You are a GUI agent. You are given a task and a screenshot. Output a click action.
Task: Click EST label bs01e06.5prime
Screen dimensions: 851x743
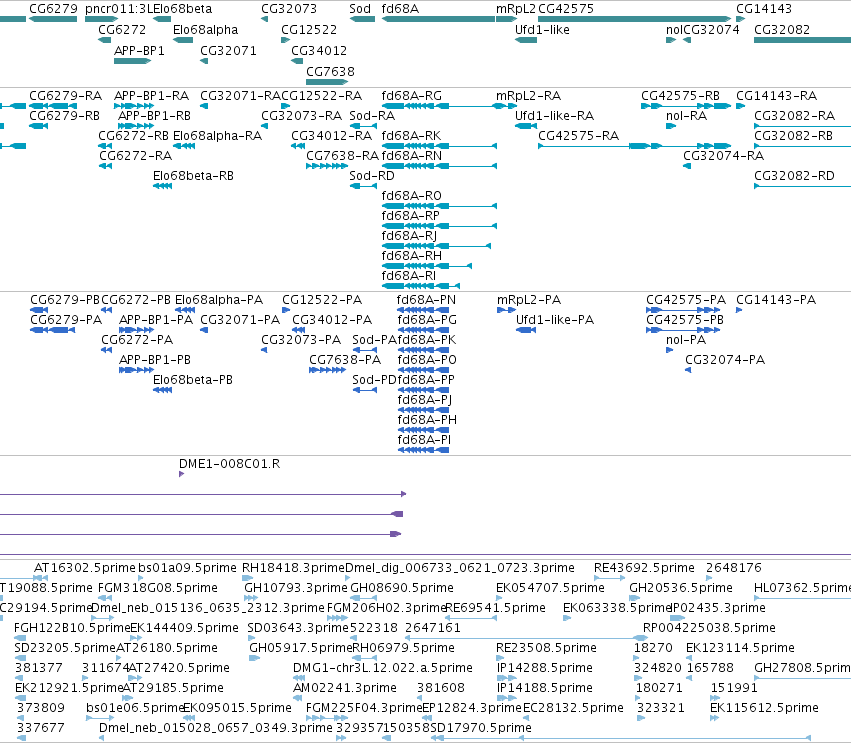pos(135,708)
